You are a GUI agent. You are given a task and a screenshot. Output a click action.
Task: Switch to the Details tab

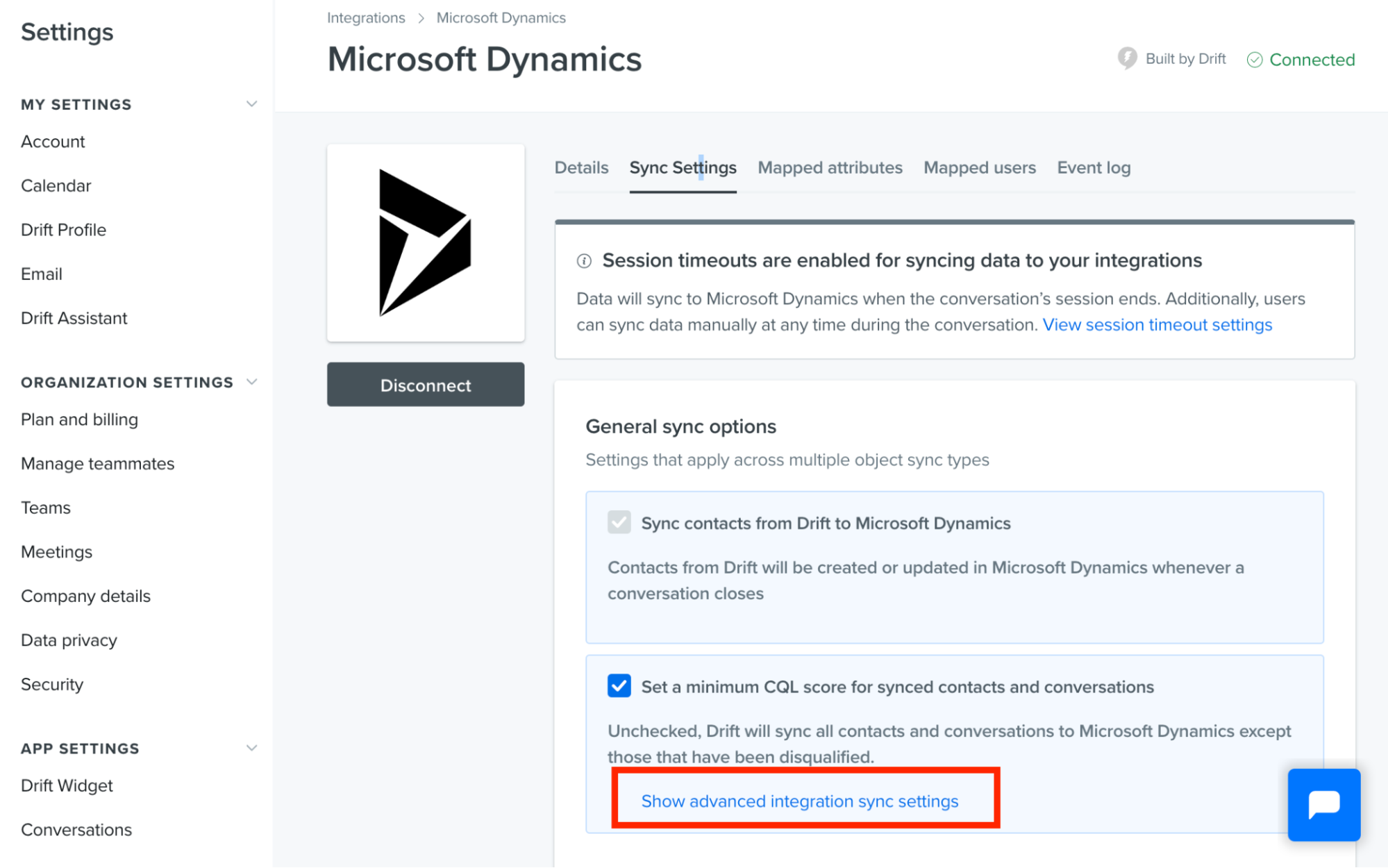pyautogui.click(x=581, y=167)
